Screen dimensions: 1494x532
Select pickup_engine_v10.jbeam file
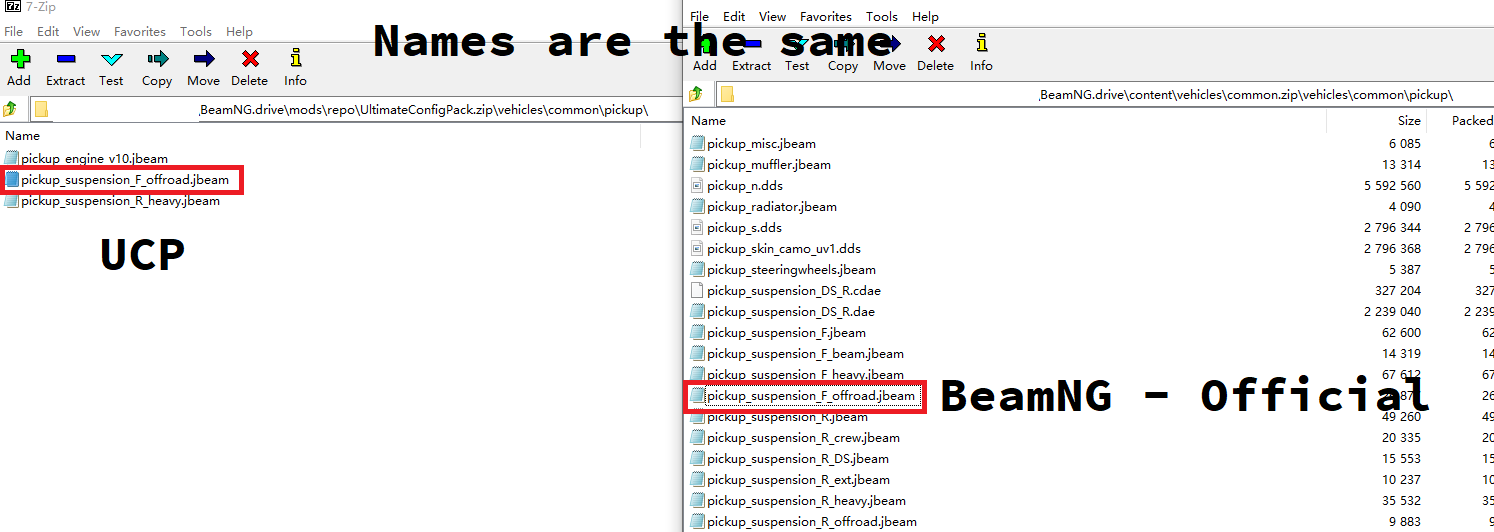(94, 159)
